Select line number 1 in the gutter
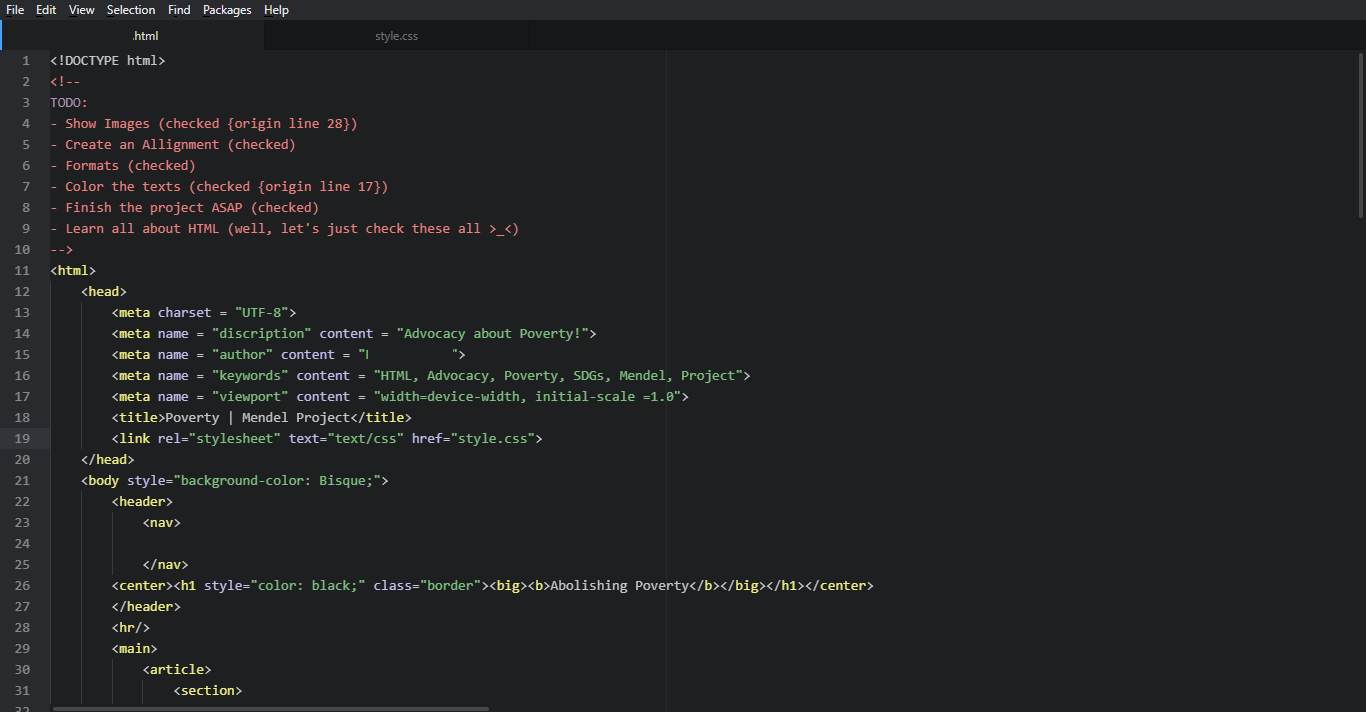The height and width of the screenshot is (712, 1366). 26,60
